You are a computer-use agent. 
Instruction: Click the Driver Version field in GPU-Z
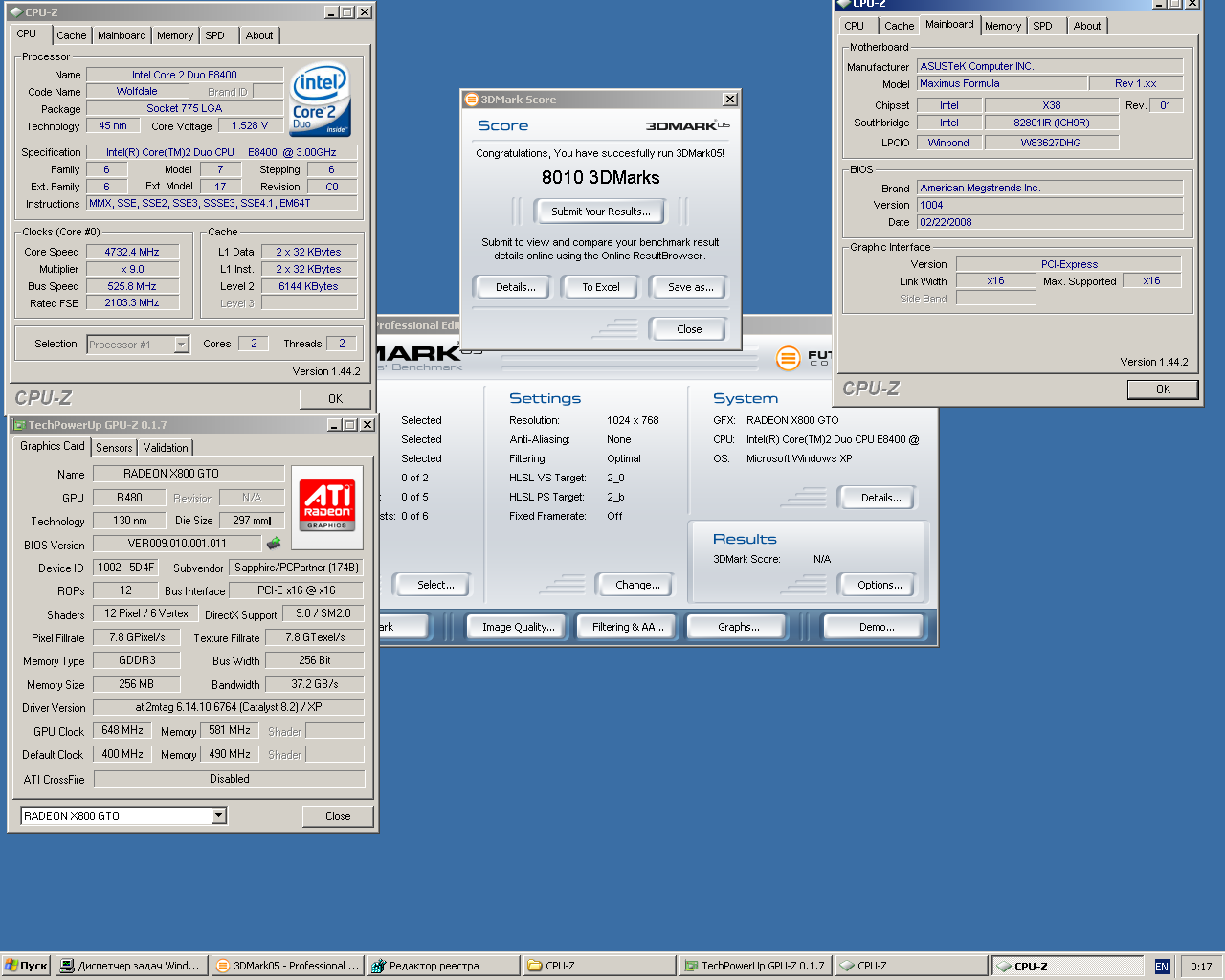pyautogui.click(x=229, y=707)
